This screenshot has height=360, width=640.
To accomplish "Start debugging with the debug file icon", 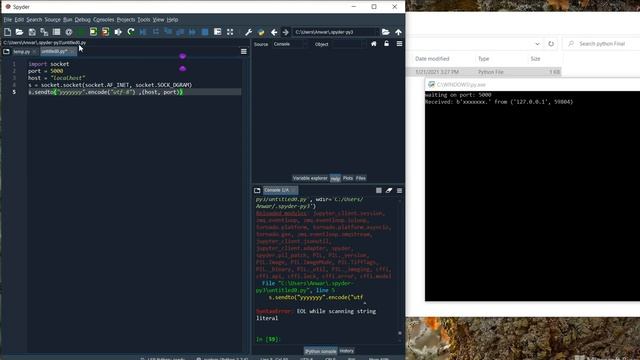I will click(143, 32).
